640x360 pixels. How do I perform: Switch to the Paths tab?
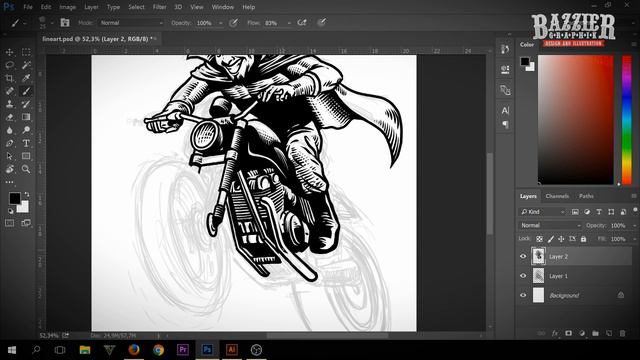(x=586, y=196)
